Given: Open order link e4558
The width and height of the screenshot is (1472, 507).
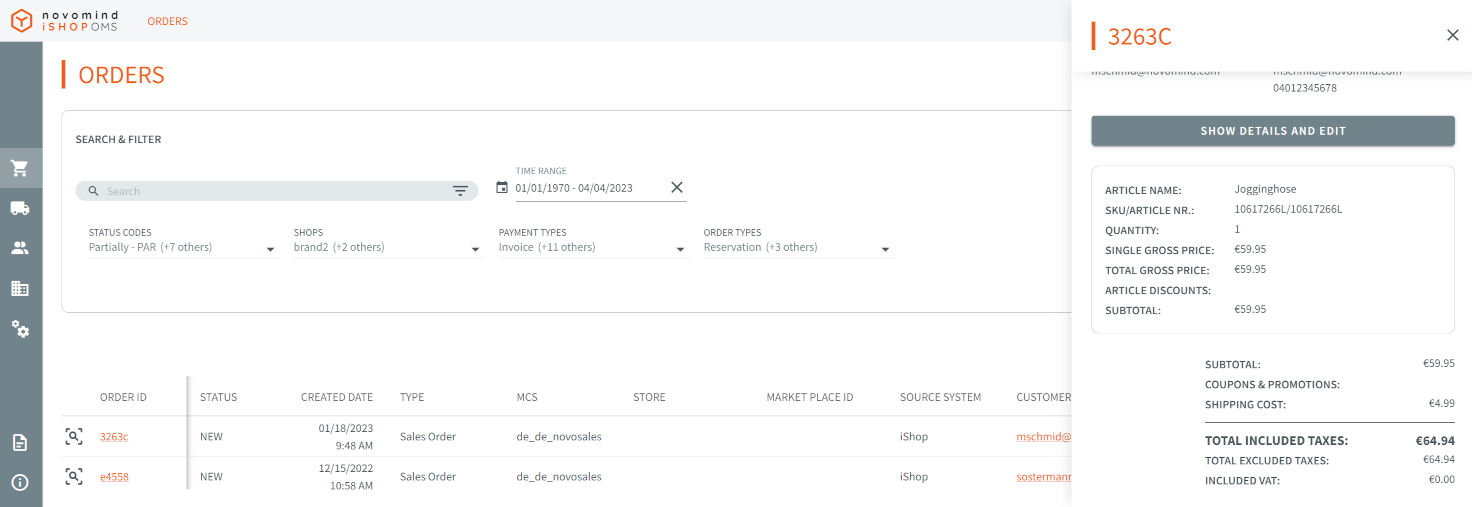Looking at the screenshot, I should tap(114, 477).
